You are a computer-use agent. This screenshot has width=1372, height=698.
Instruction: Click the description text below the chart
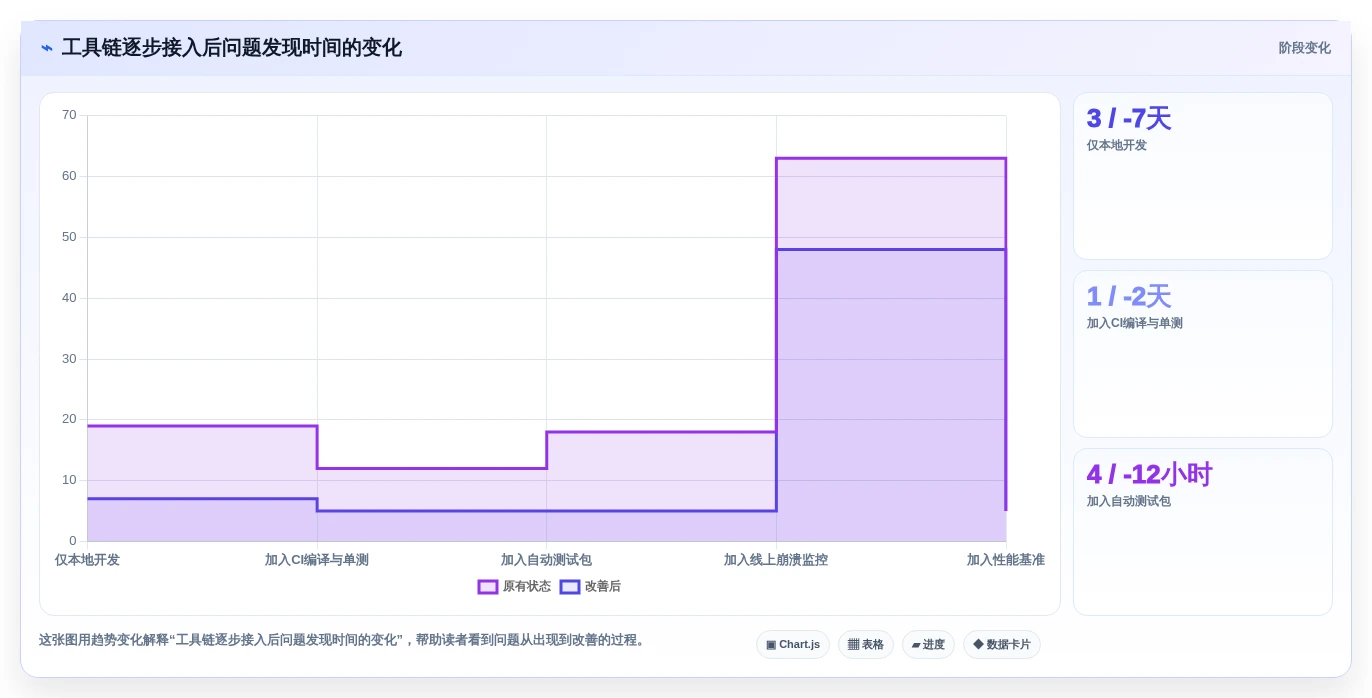click(x=344, y=640)
